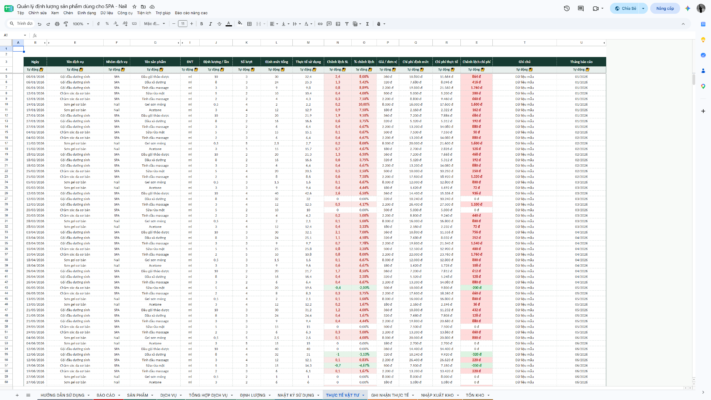Open text rotation dropdown
Screen dimensions: 711x400
(307, 24)
